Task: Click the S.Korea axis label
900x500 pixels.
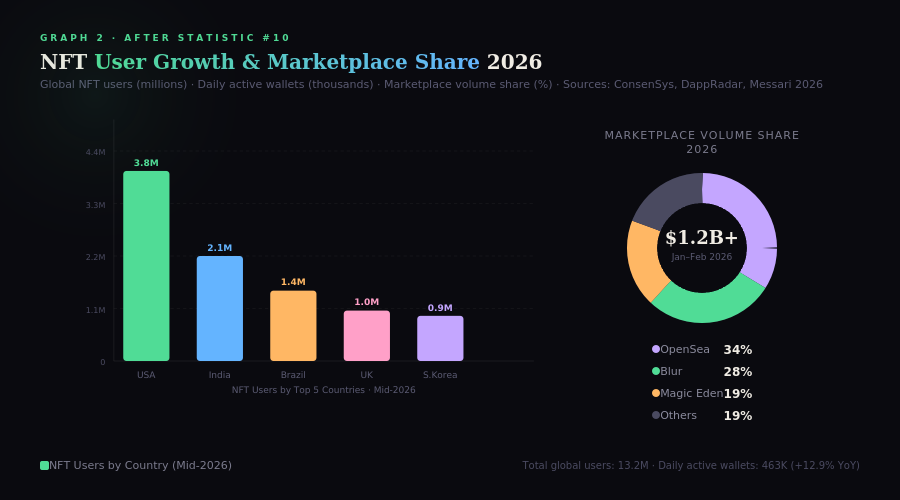Action: (440, 375)
